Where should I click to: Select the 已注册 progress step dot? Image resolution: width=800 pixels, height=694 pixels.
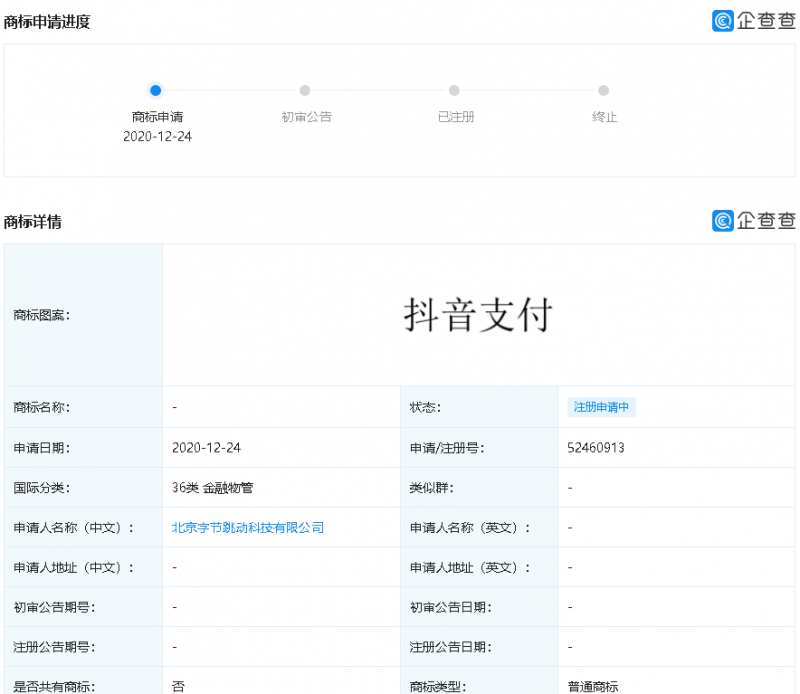pyautogui.click(x=454, y=90)
